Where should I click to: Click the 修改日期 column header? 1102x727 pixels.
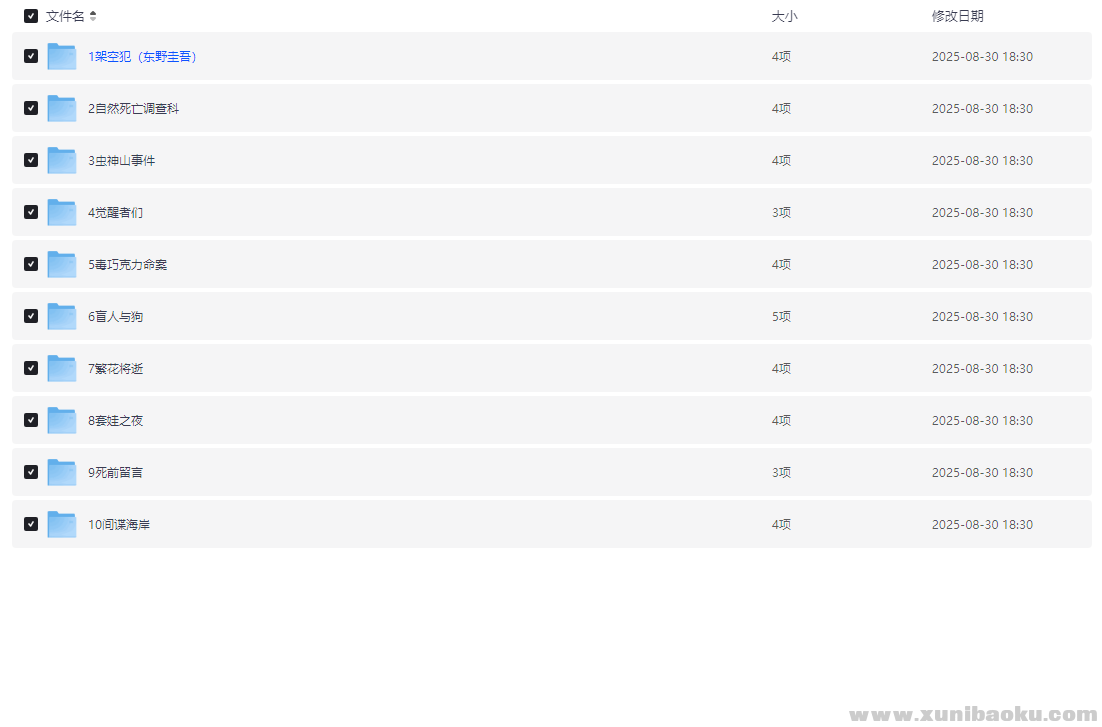click(x=957, y=16)
